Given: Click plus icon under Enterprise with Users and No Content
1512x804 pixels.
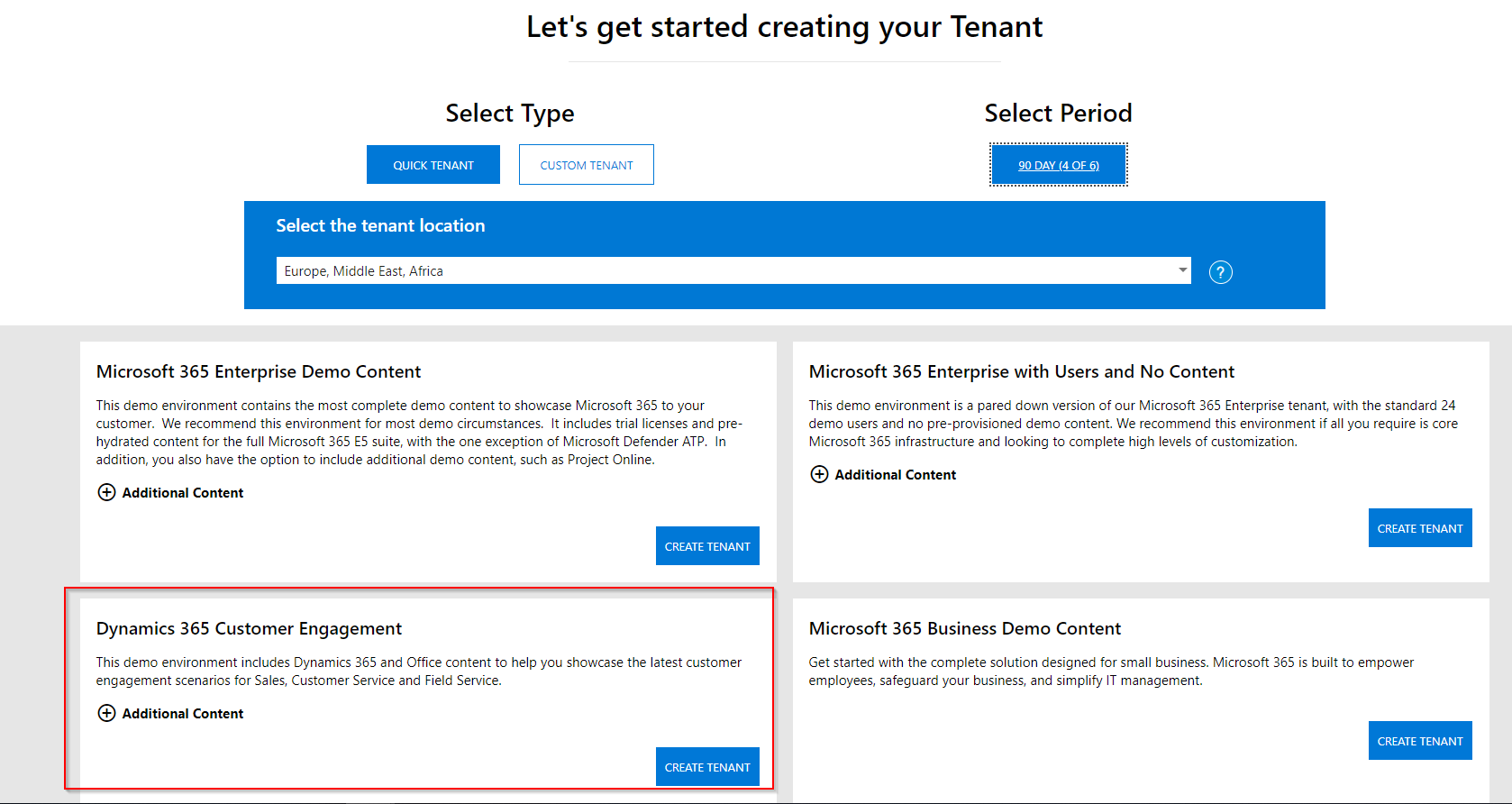Looking at the screenshot, I should [x=819, y=474].
